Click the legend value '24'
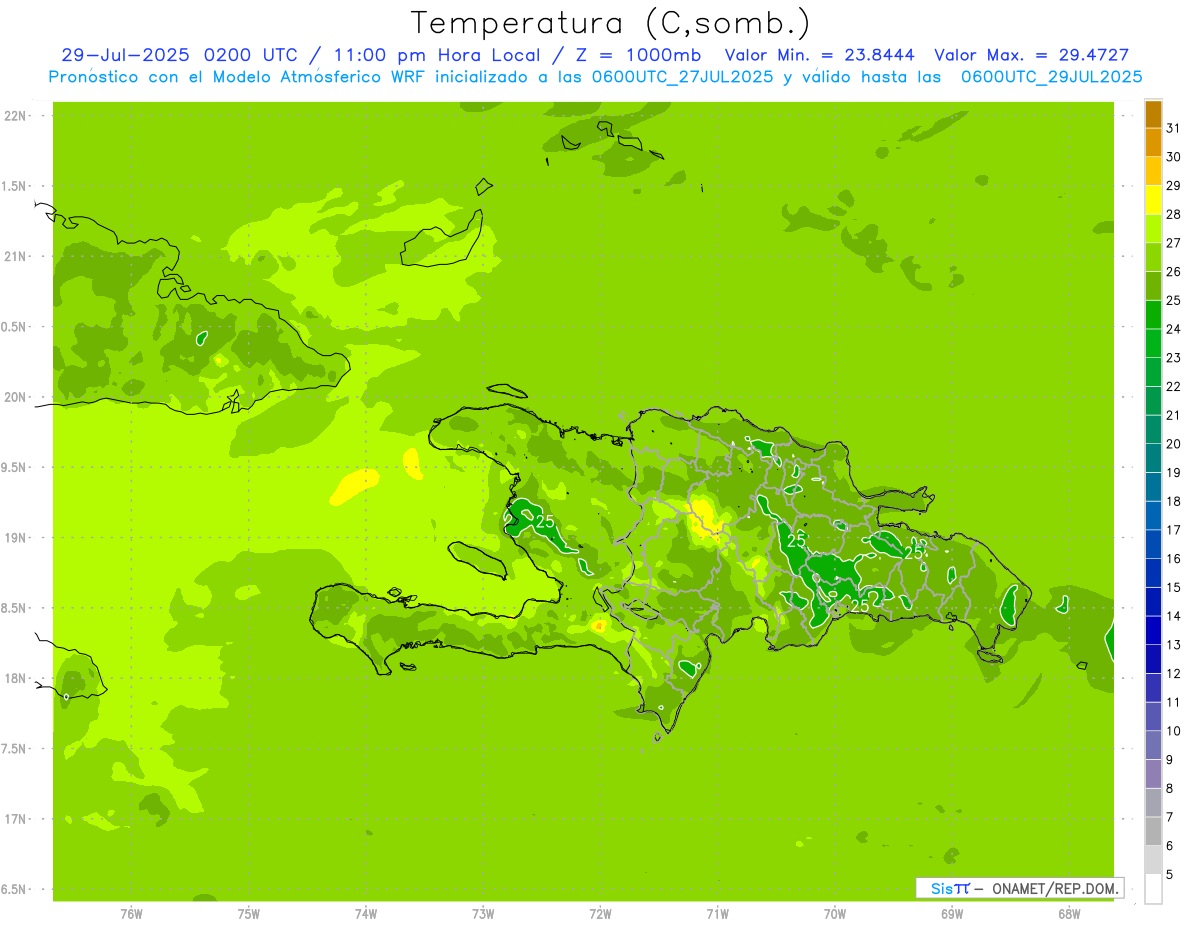This screenshot has width=1200, height=927. (x=1174, y=329)
